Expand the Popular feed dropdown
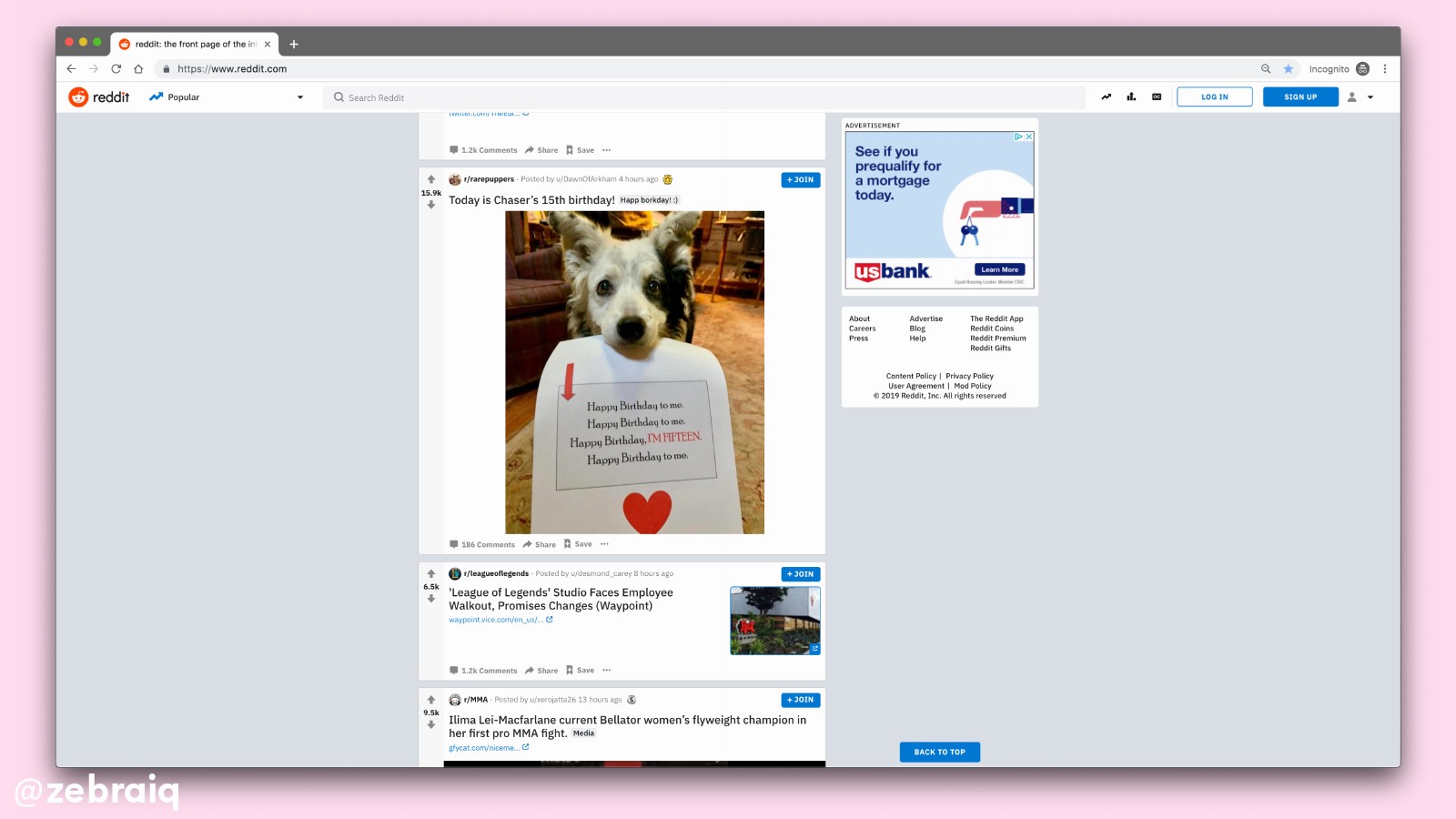 [299, 97]
